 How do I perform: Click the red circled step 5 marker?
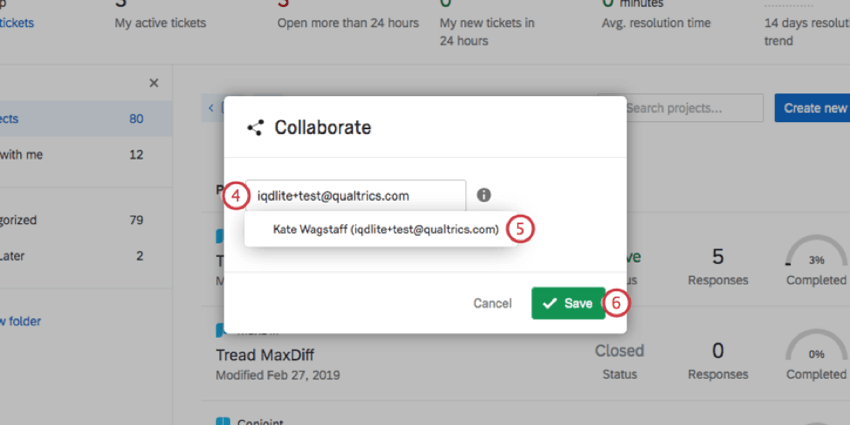(x=520, y=229)
